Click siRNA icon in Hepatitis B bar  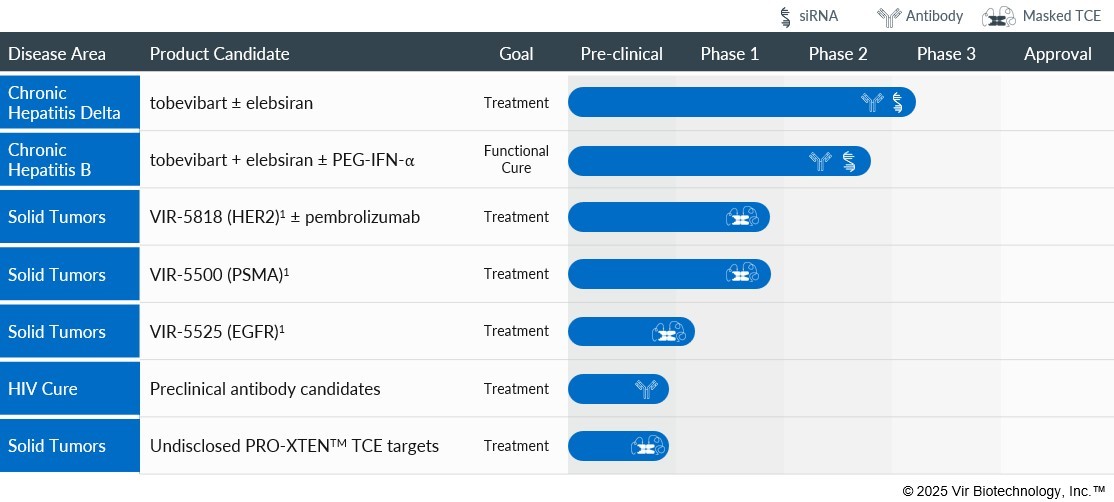coord(849,161)
